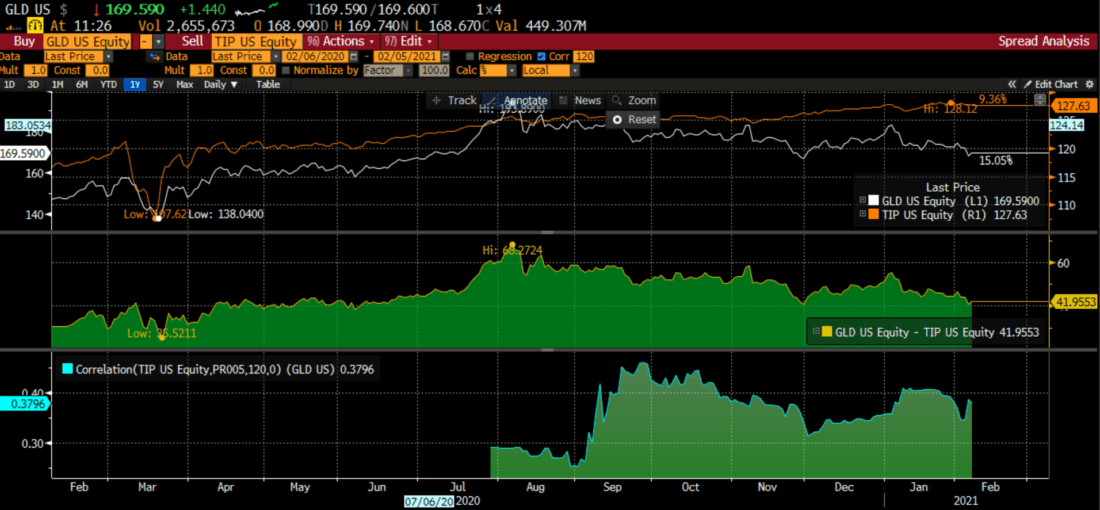Activate the Track crosshair tool
The height and width of the screenshot is (510, 1100).
[453, 100]
